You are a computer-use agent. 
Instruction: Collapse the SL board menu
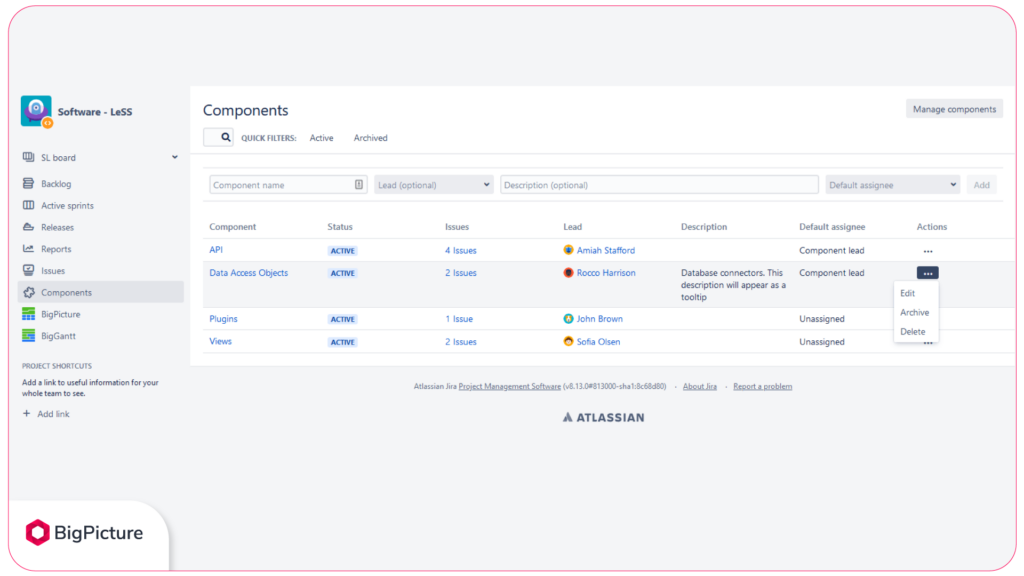pyautogui.click(x=172, y=157)
